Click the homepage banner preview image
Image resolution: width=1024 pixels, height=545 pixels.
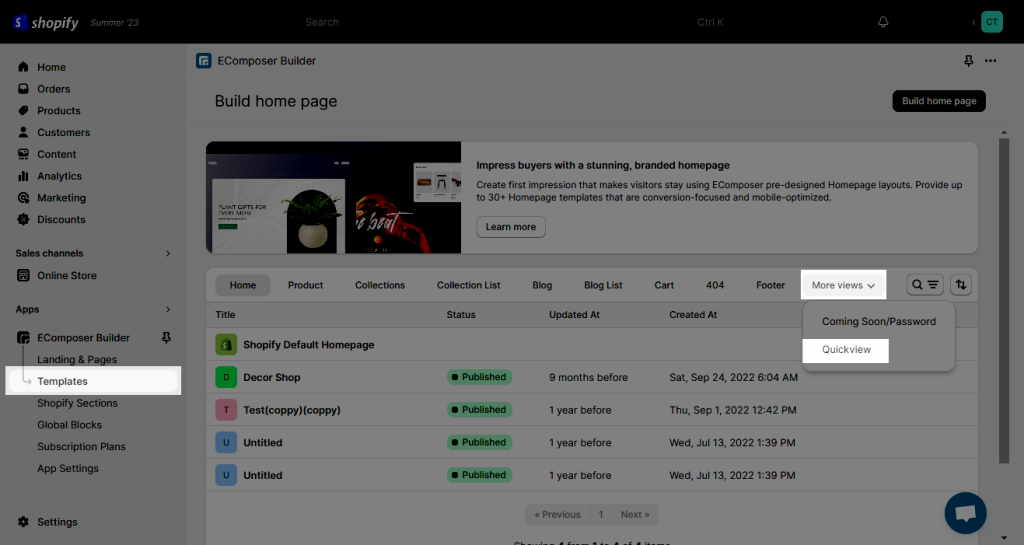[x=333, y=197]
